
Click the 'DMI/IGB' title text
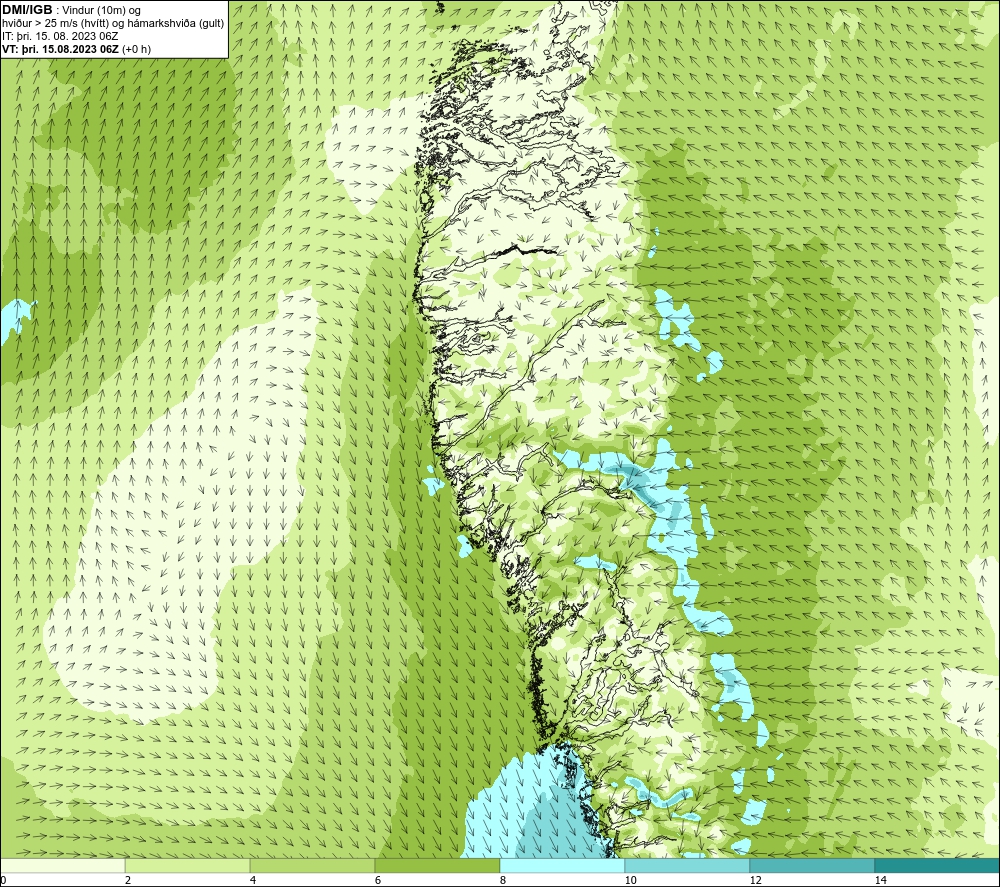[x=27, y=10]
